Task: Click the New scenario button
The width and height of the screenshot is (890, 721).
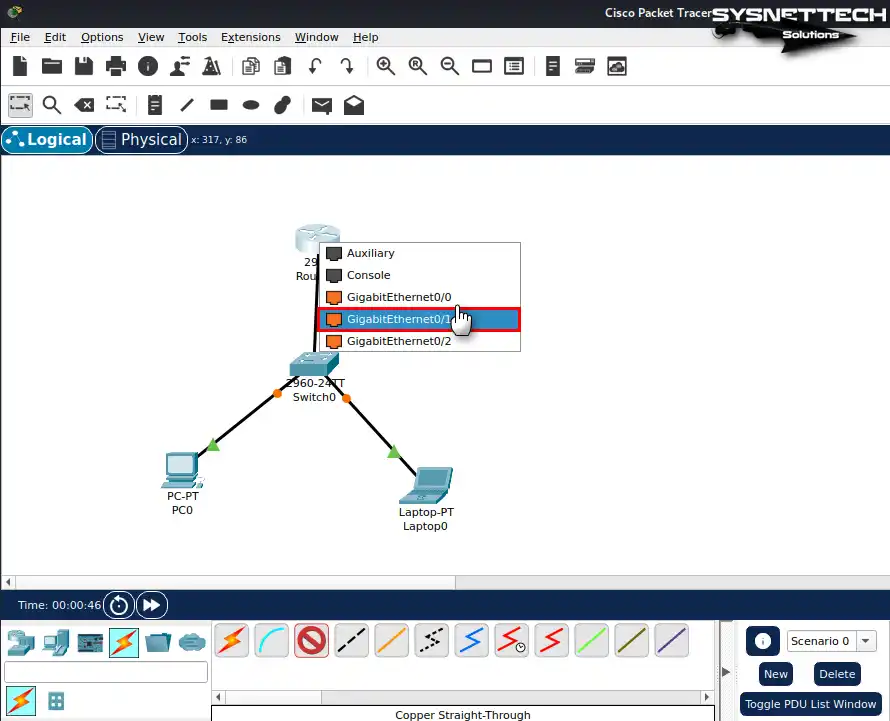Action: 775,674
